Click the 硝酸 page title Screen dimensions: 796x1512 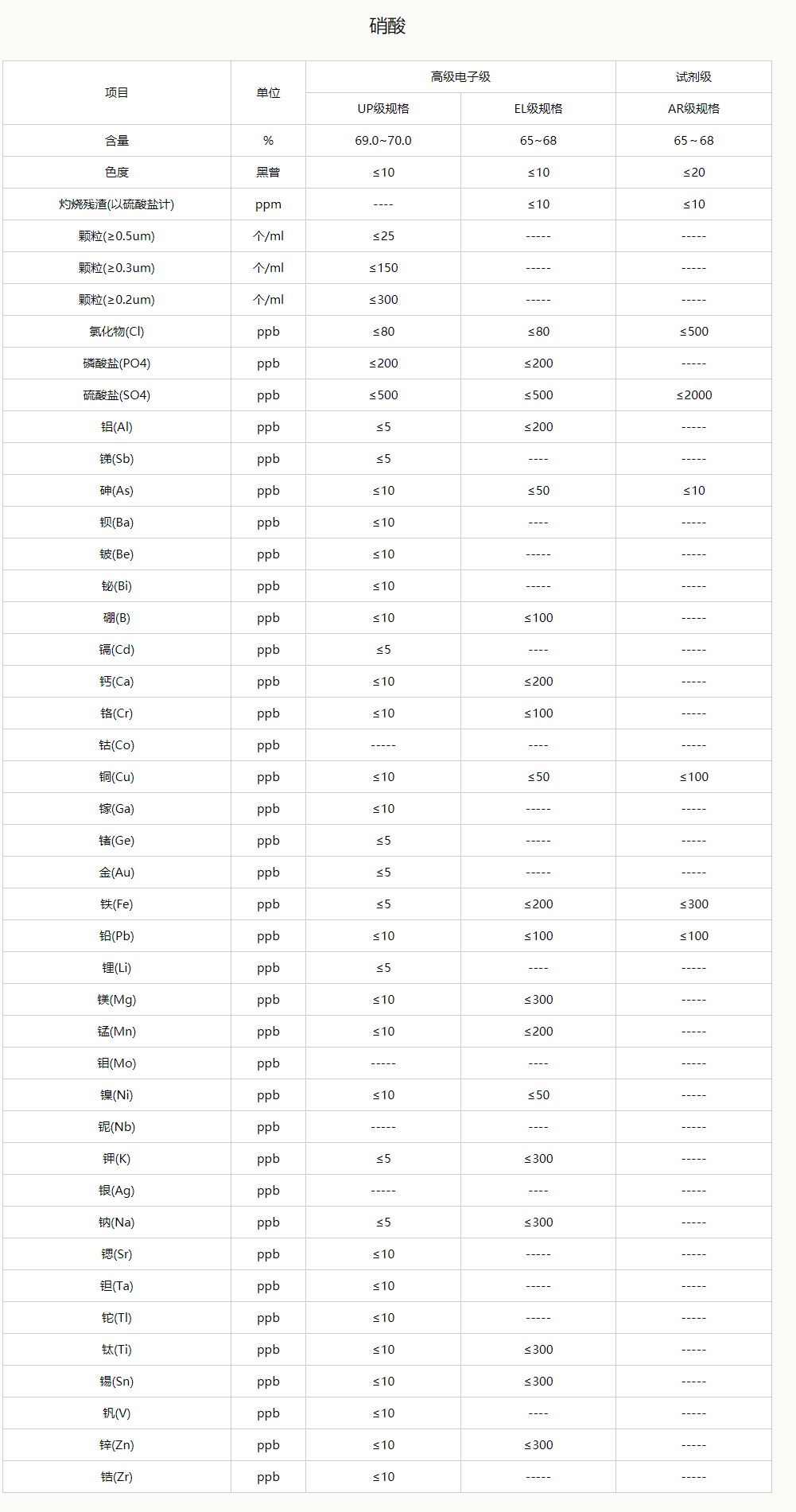(387, 26)
